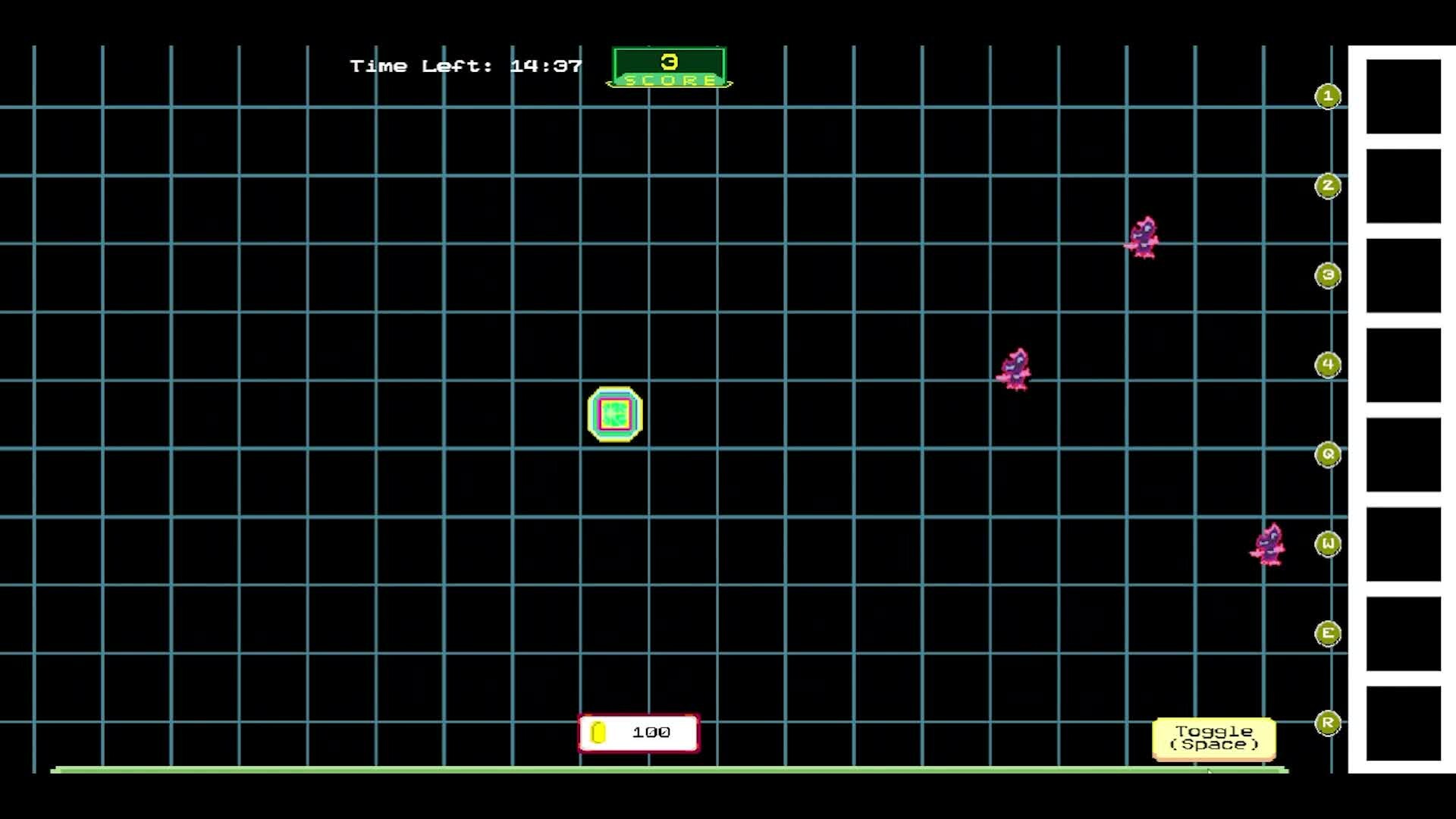Click the purple enemy nearest the base
The height and width of the screenshot is (819, 1456).
tap(1015, 370)
